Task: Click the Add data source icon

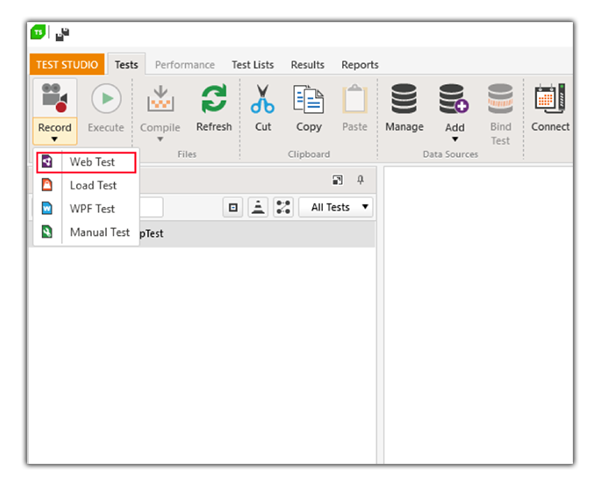Action: tap(454, 98)
